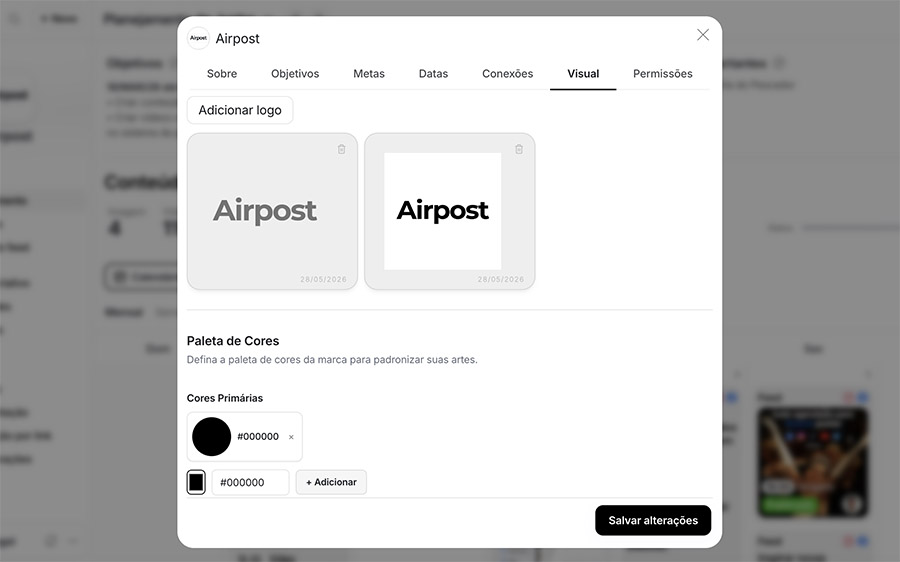Image resolution: width=900 pixels, height=562 pixels.
Task: Save changes with Salvar alterações
Action: (x=653, y=520)
